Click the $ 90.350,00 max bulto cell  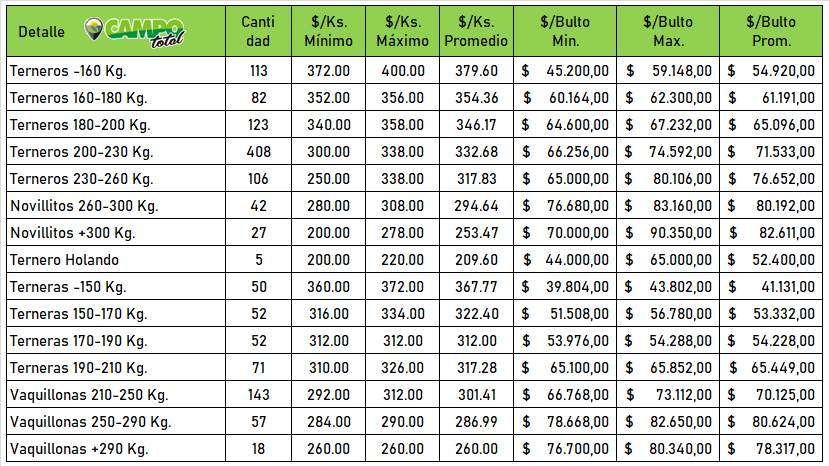[668, 233]
